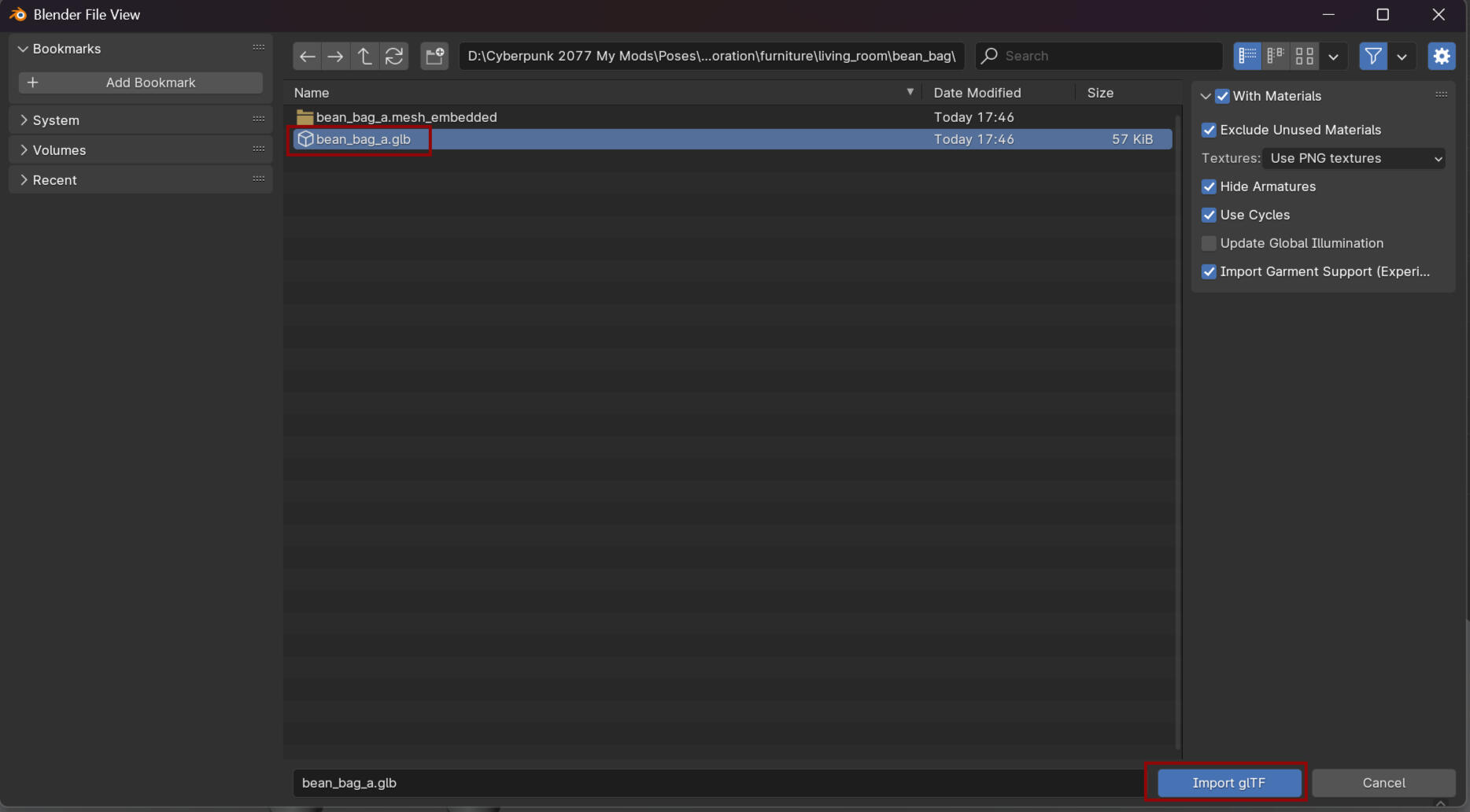Sort files by Date Modified column
Viewport: 1470px width, 812px height.
977,93
